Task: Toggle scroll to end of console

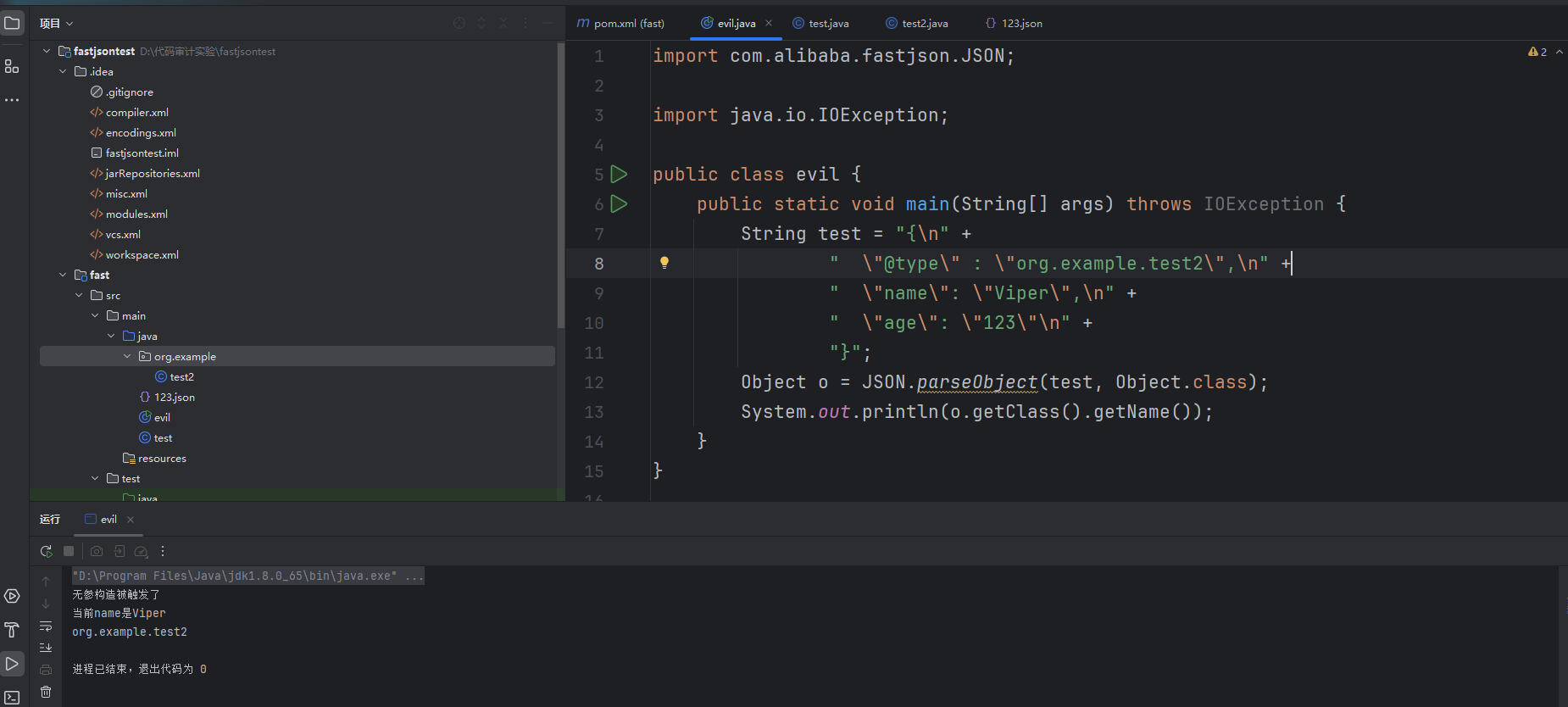Action: (46, 648)
